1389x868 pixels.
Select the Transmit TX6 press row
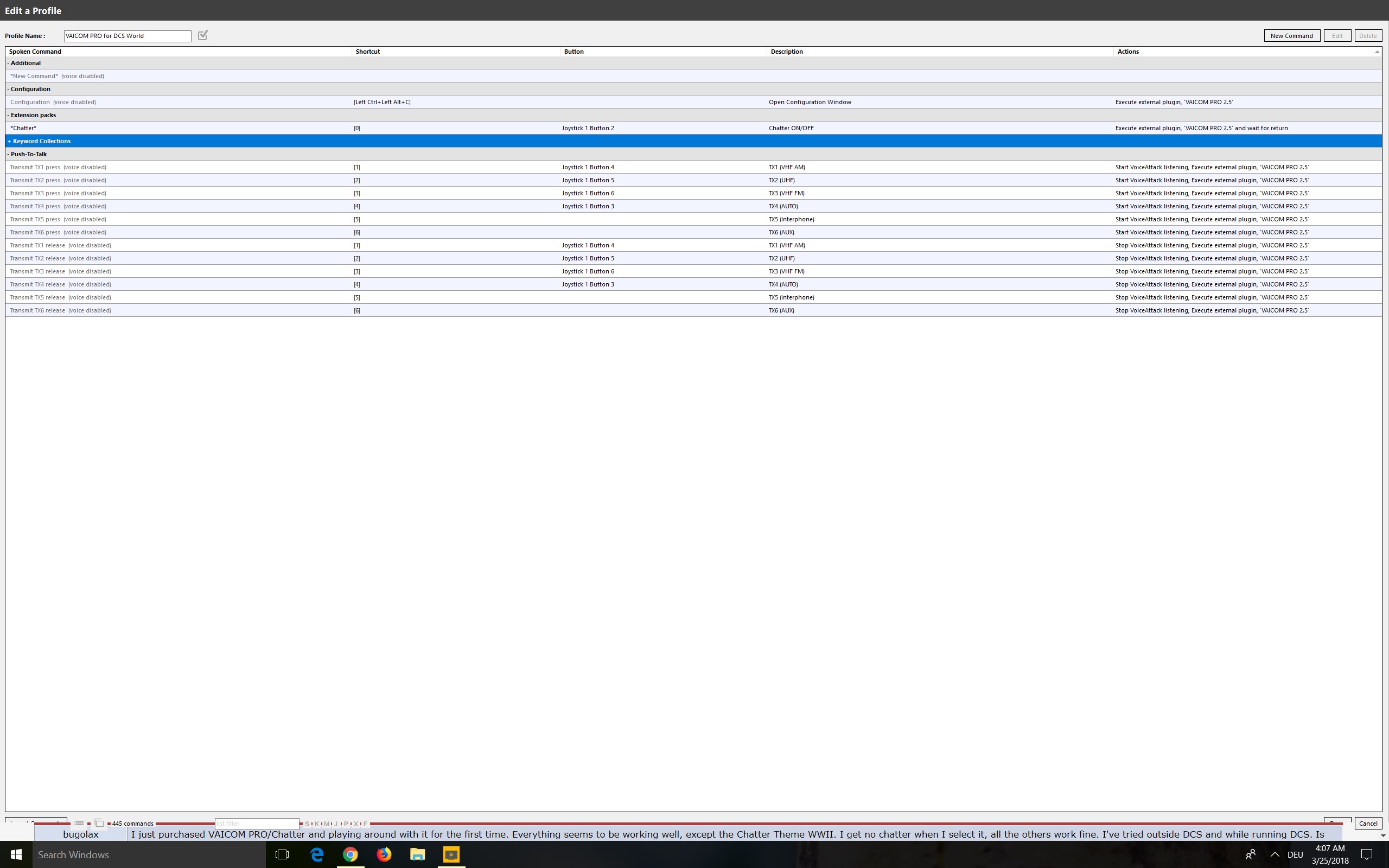point(693,232)
